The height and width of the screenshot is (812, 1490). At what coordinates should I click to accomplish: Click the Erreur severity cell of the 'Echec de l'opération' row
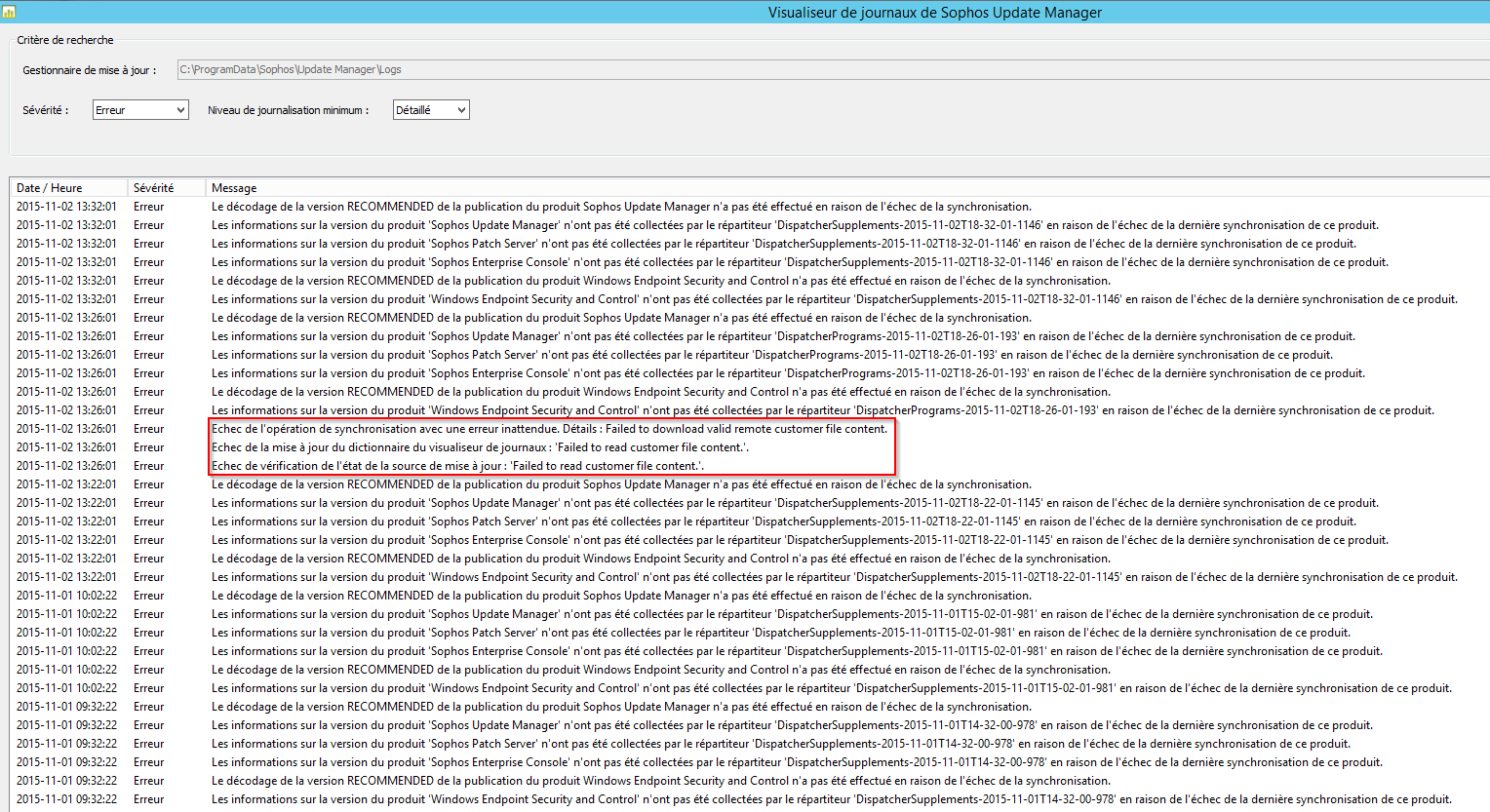(x=149, y=429)
